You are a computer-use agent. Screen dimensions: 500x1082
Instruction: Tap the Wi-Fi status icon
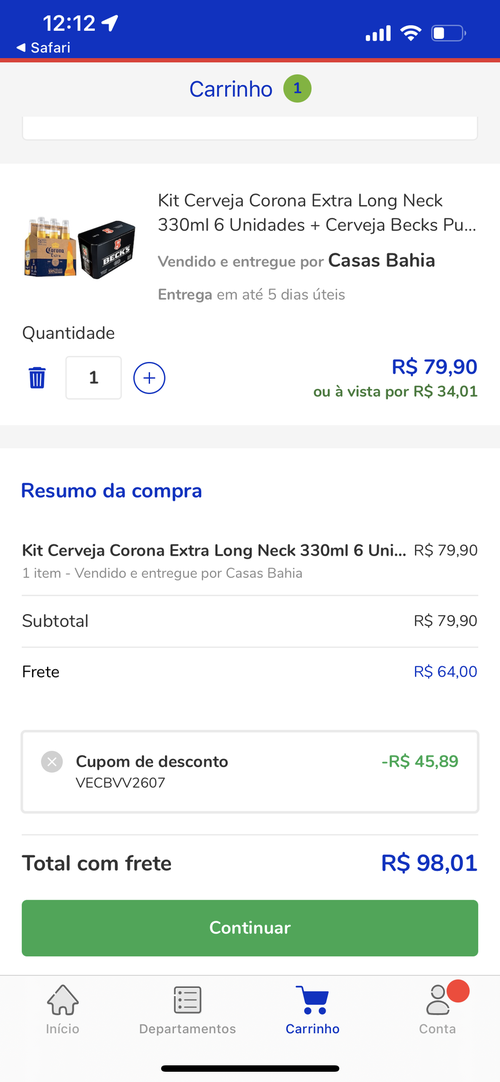point(411,32)
